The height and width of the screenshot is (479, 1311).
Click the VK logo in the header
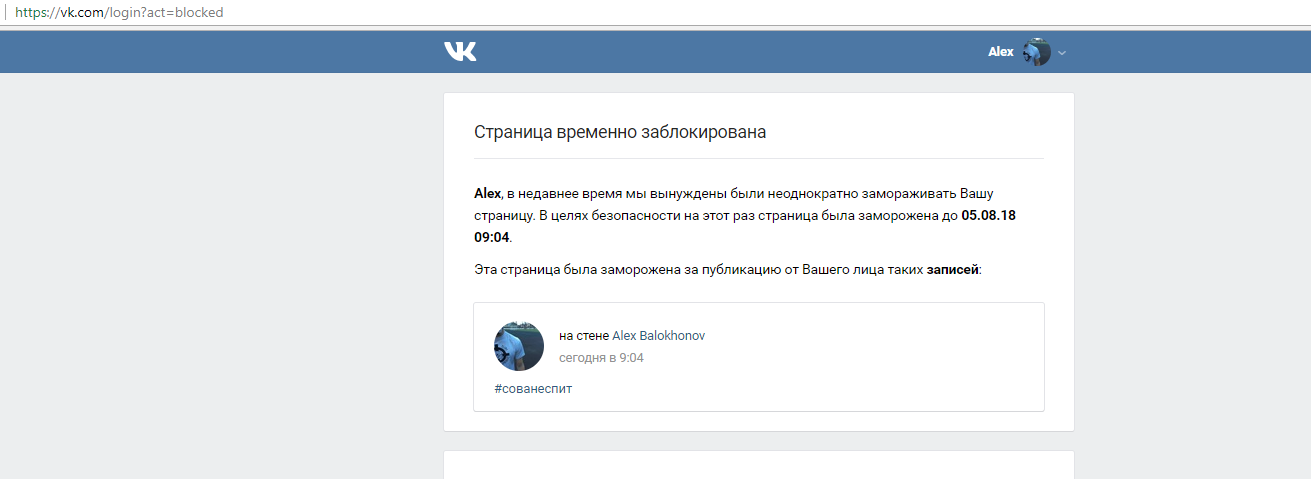460,51
